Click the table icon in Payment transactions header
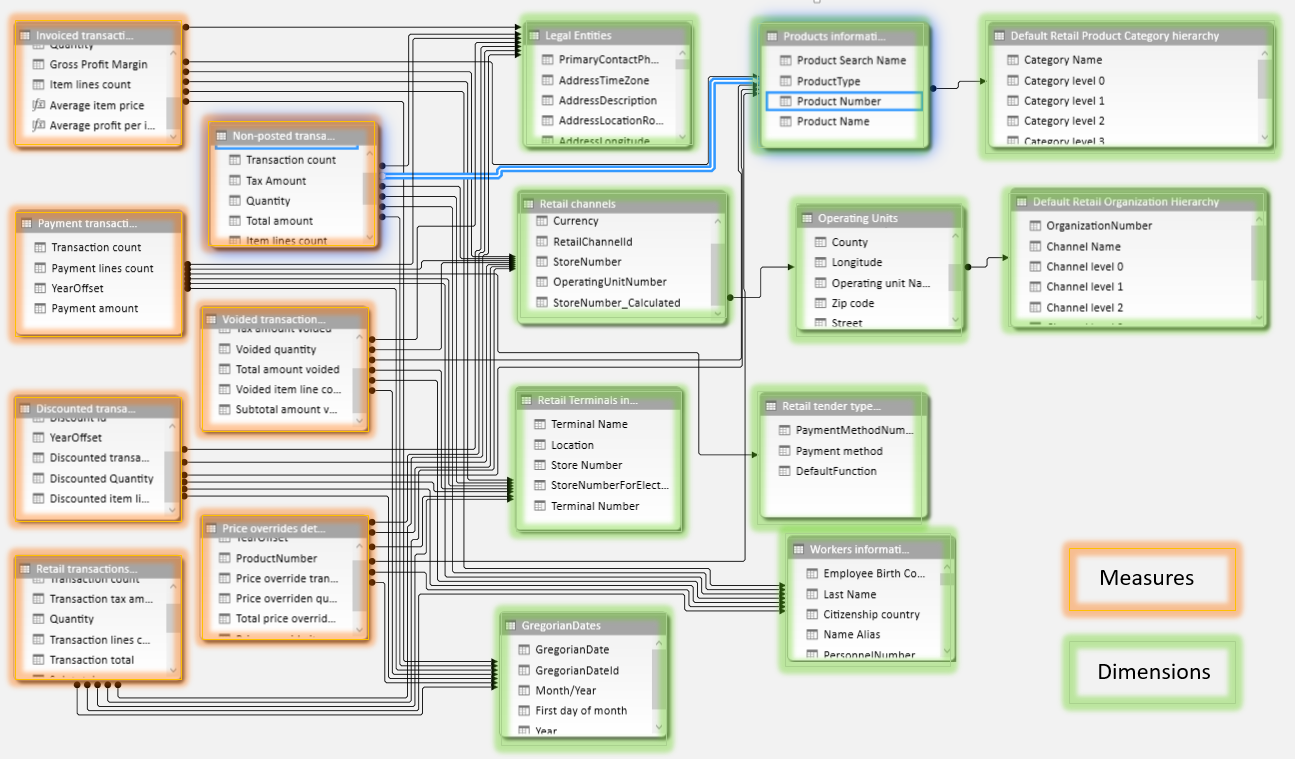This screenshot has height=759, width=1295. tap(25, 223)
